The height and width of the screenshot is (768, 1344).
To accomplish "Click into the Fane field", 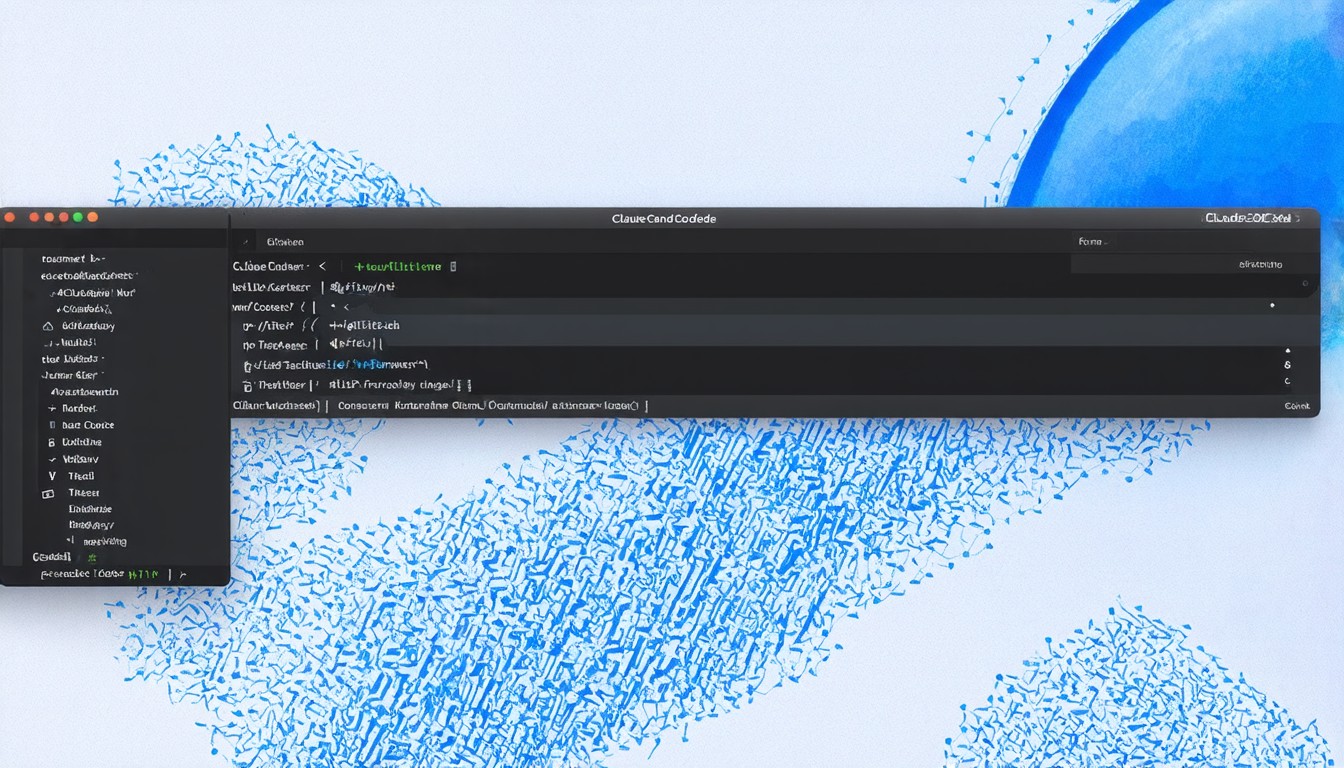I will coord(1194,242).
